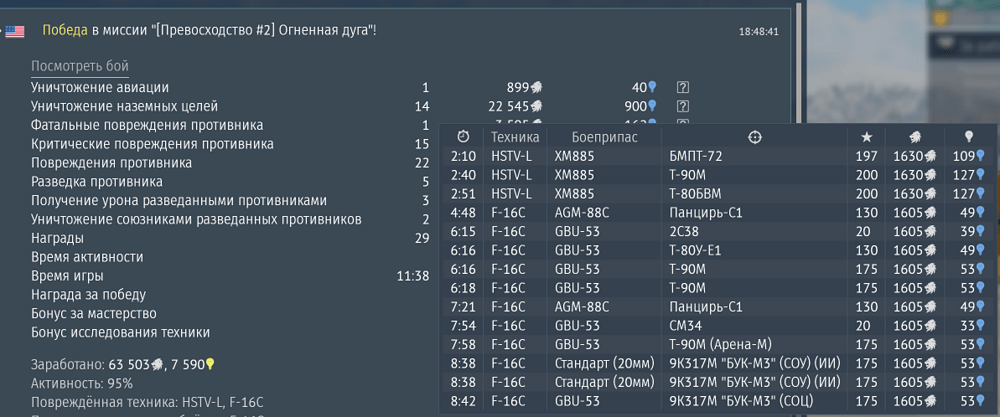Click 'Техника' column header

(x=515, y=136)
